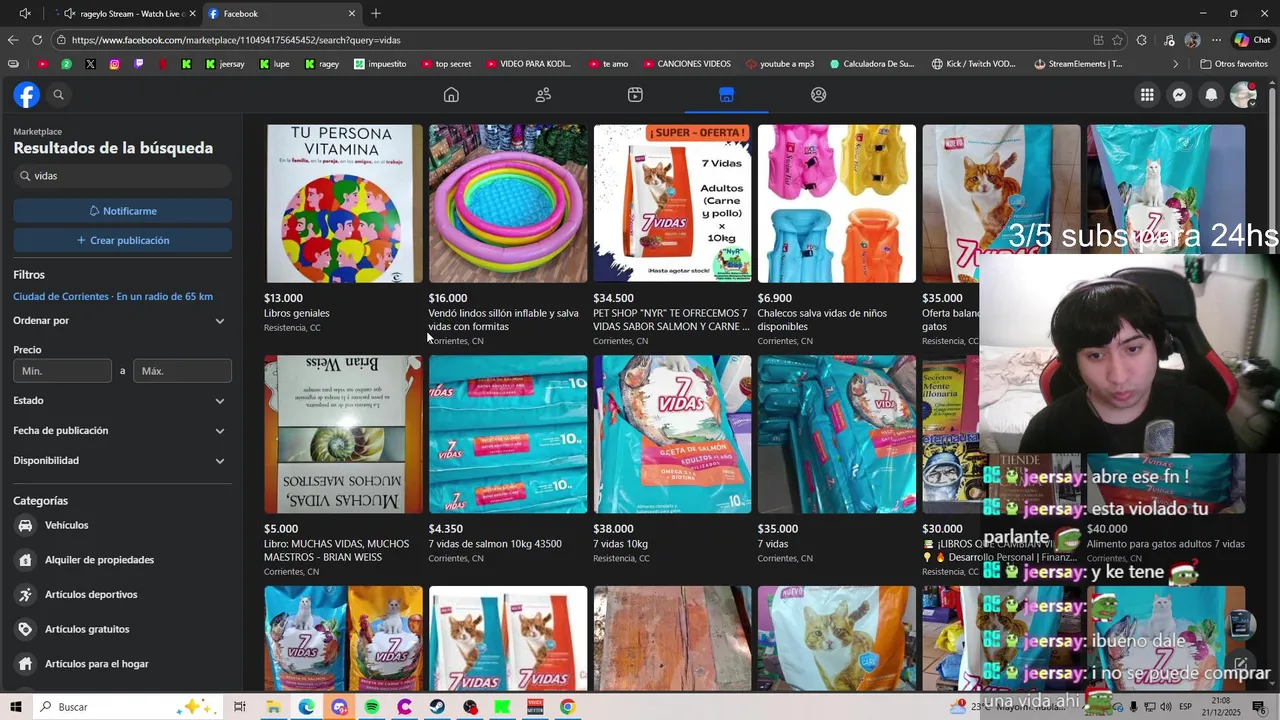Click the $38.000 7 vidas 10kg price
This screenshot has height=720, width=1280.
(x=613, y=529)
